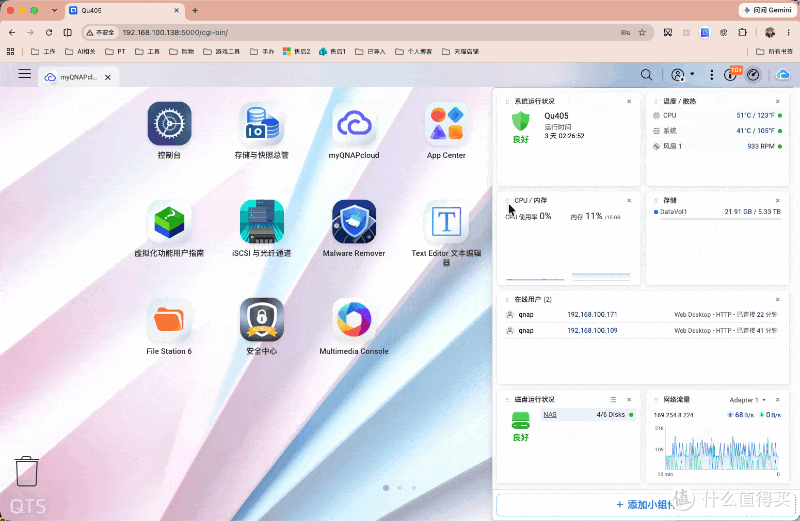
Task: Open iSCSI 与光纤通道 app
Action: (262, 222)
